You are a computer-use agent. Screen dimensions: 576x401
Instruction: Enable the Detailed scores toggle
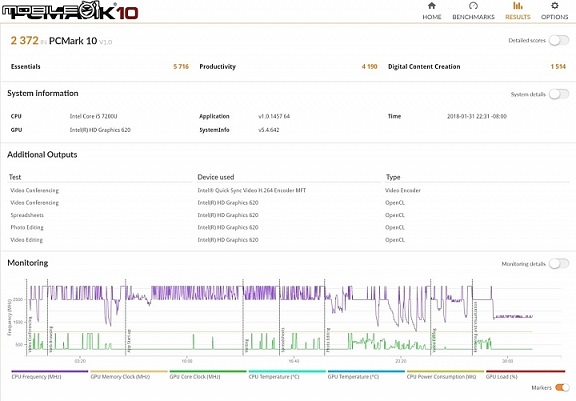(x=559, y=40)
